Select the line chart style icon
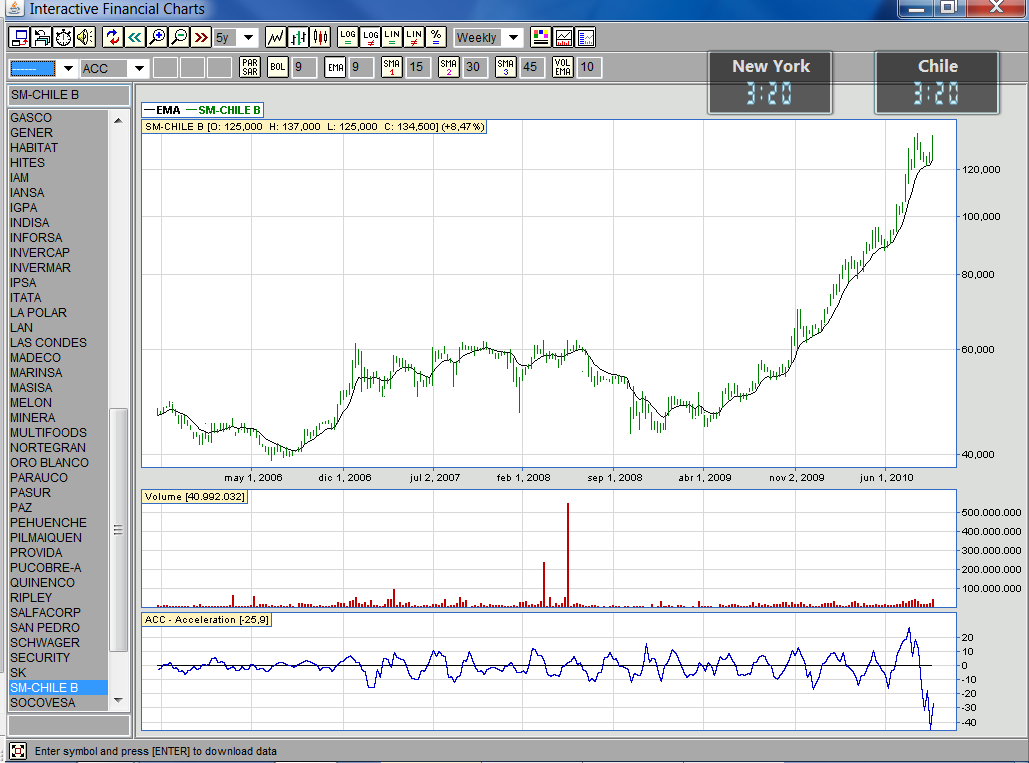Image resolution: width=1029 pixels, height=763 pixels. pos(277,37)
